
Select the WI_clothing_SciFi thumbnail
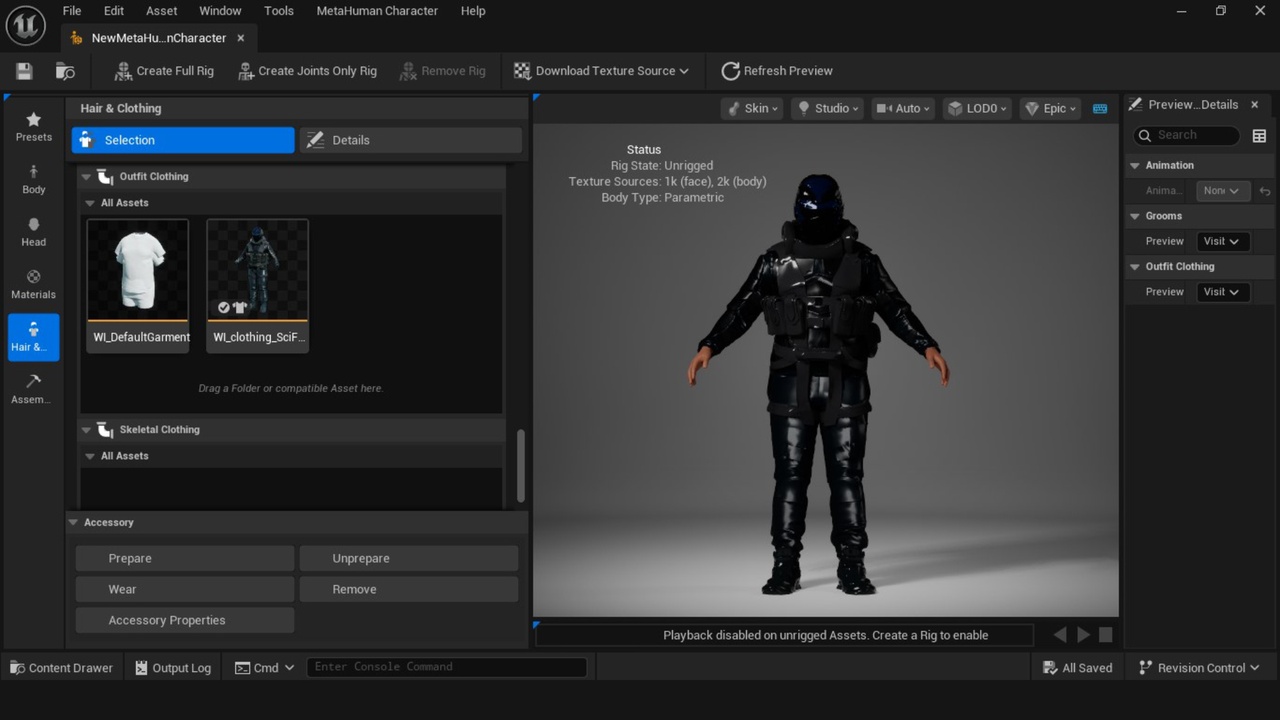click(258, 285)
